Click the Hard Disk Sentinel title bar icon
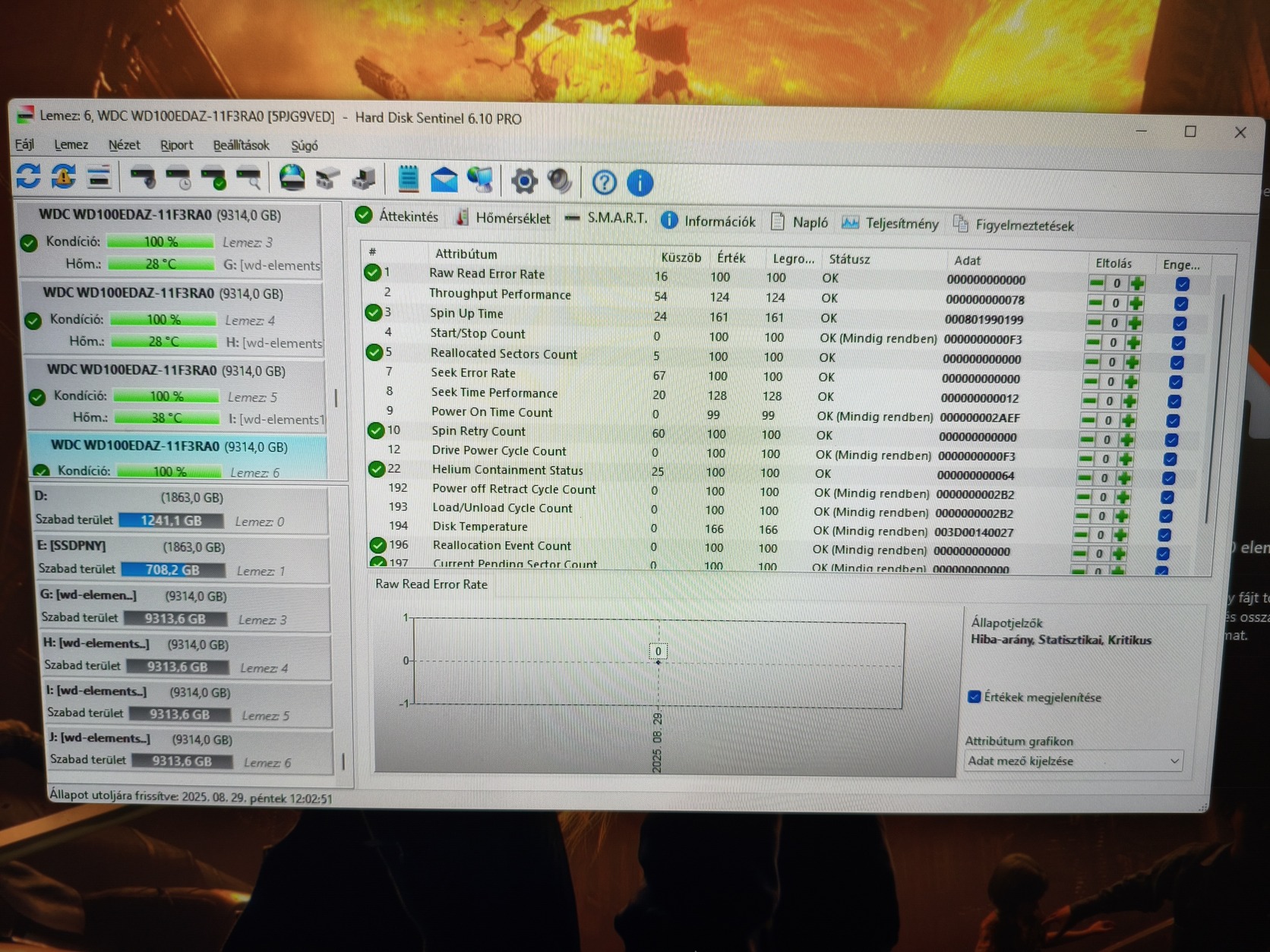 (26, 115)
